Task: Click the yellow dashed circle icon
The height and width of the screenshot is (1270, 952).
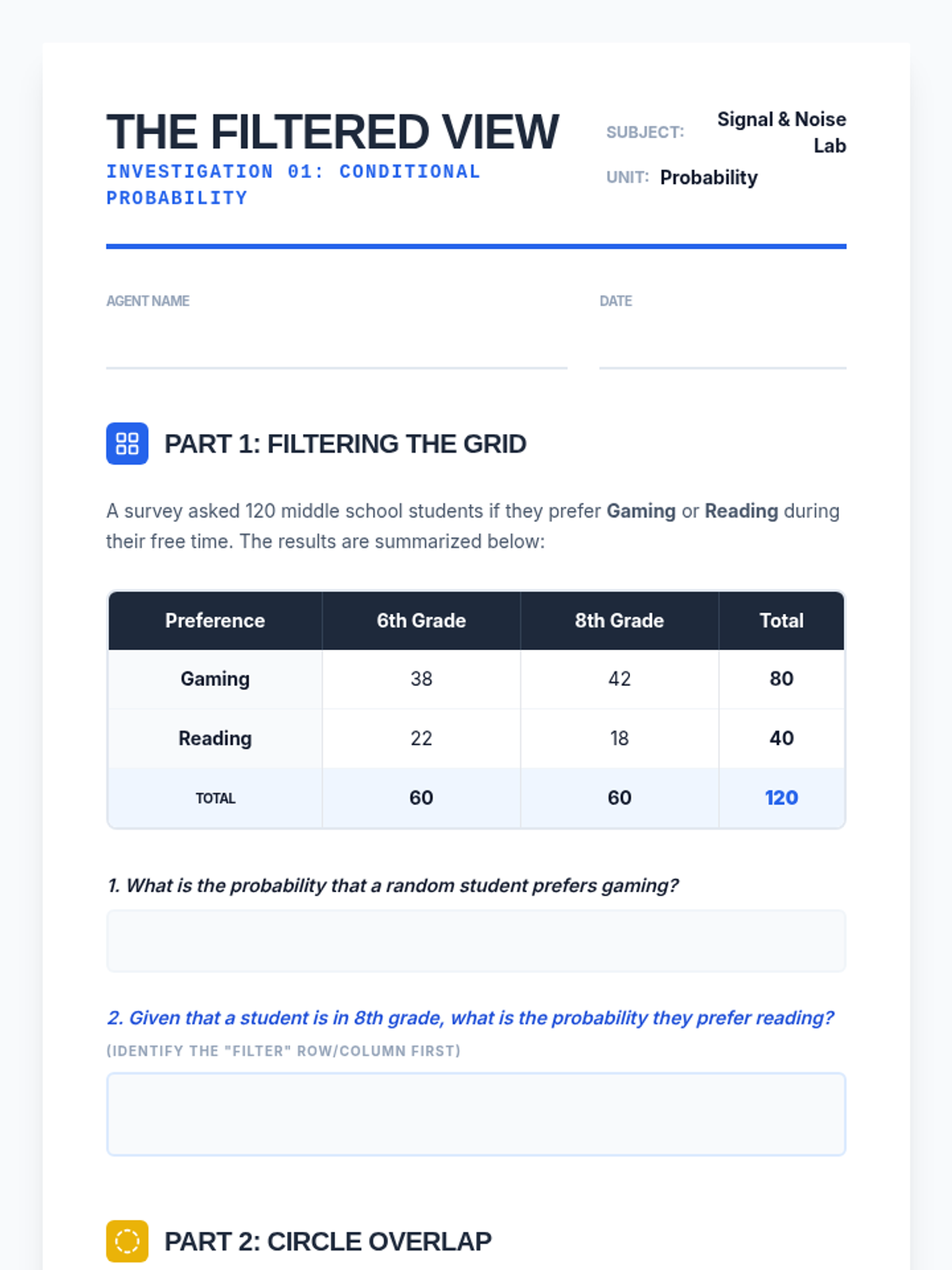Action: (x=127, y=1241)
